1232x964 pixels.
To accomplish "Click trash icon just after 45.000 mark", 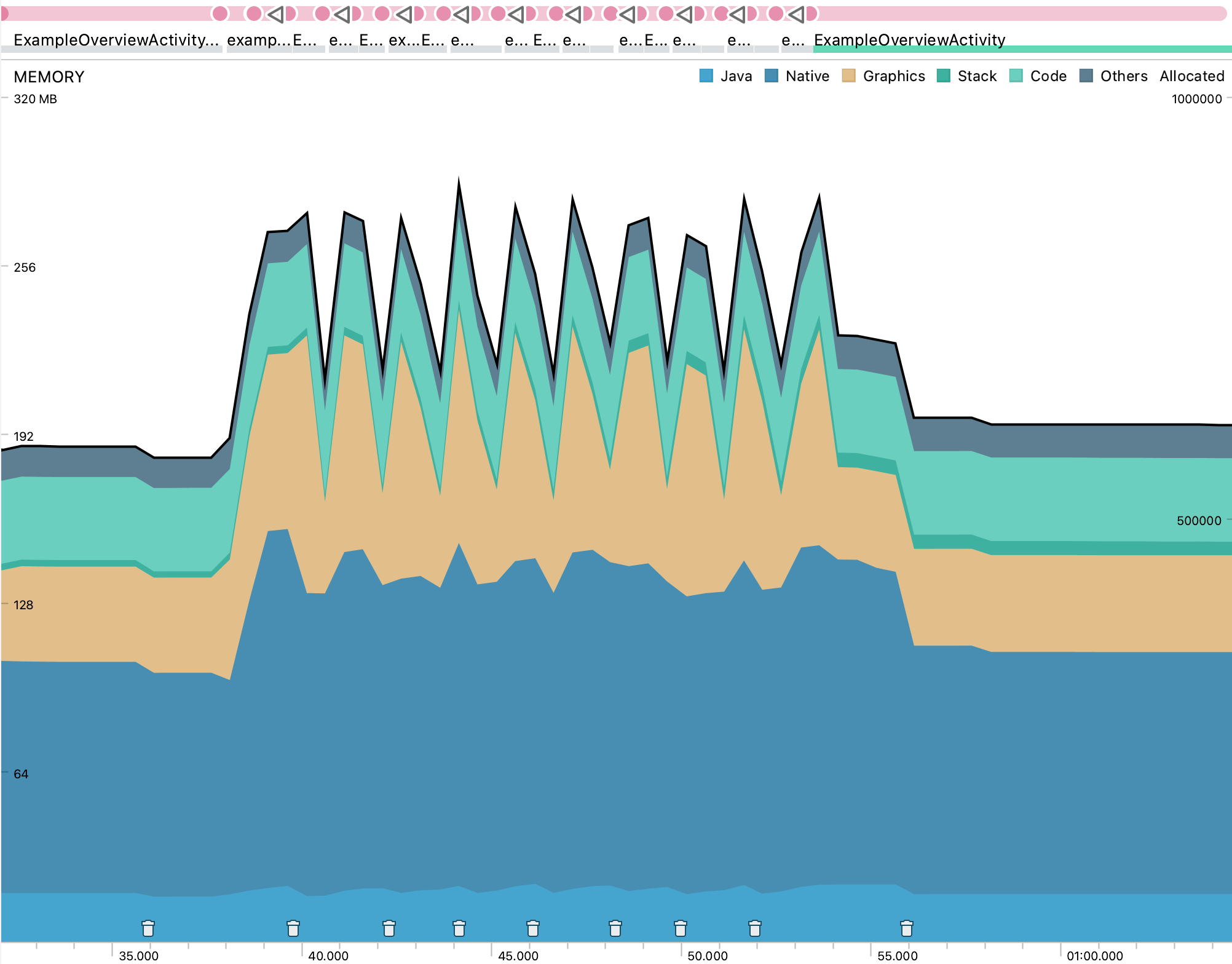I will [x=533, y=928].
